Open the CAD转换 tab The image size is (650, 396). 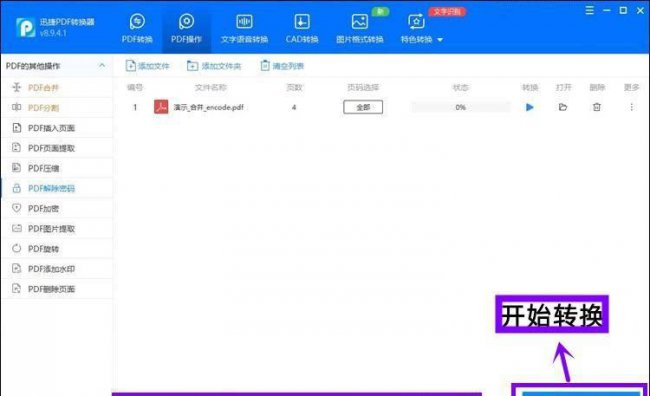click(x=302, y=29)
